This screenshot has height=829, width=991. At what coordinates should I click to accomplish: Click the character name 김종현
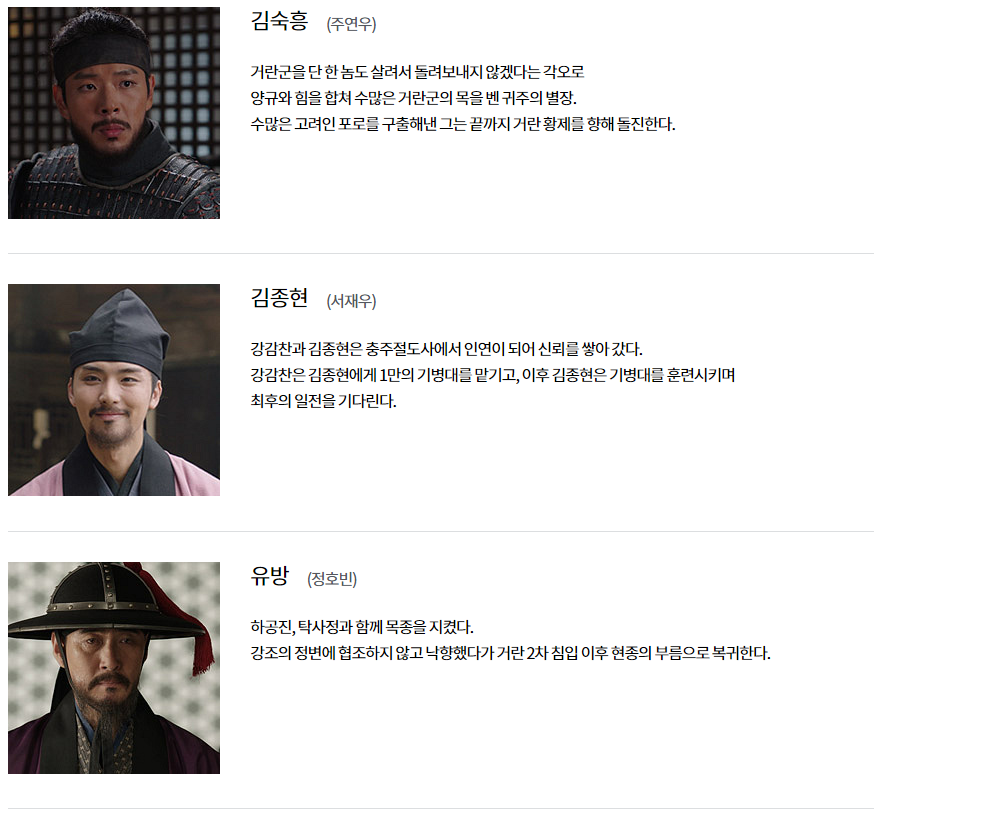pos(279,298)
